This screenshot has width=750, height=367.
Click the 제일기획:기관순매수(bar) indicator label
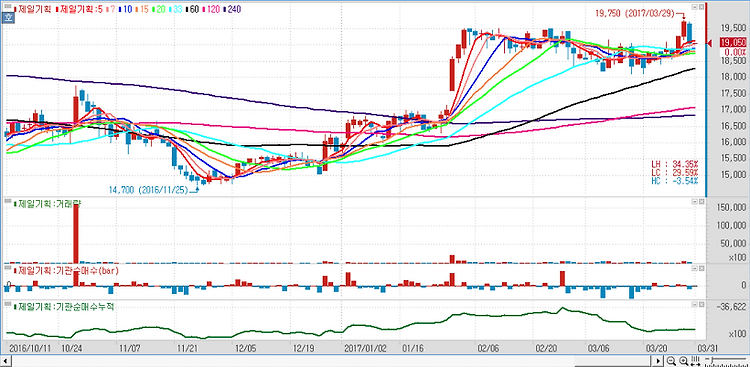[x=66, y=270]
